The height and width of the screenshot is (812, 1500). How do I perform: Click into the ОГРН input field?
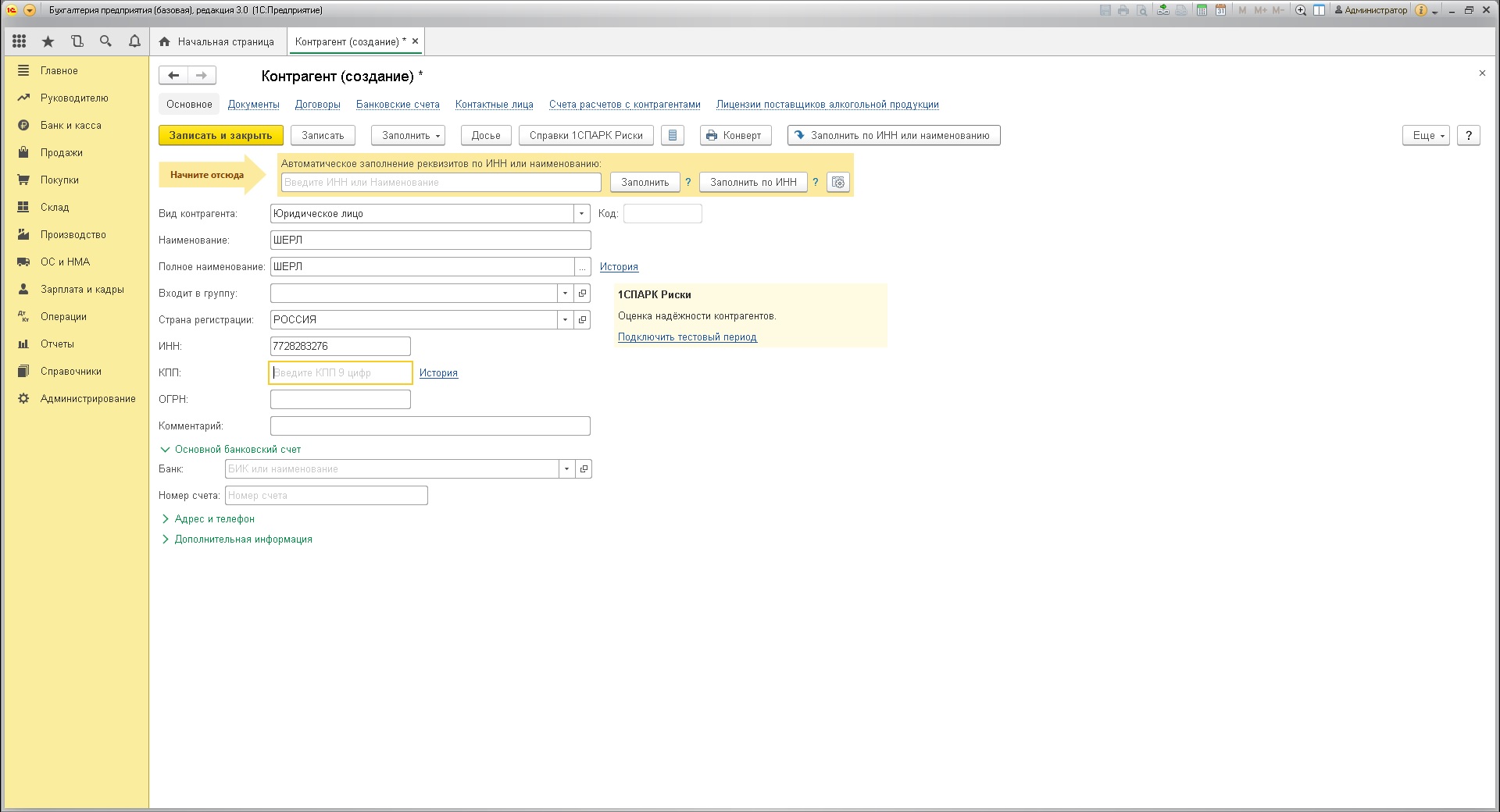(x=340, y=400)
